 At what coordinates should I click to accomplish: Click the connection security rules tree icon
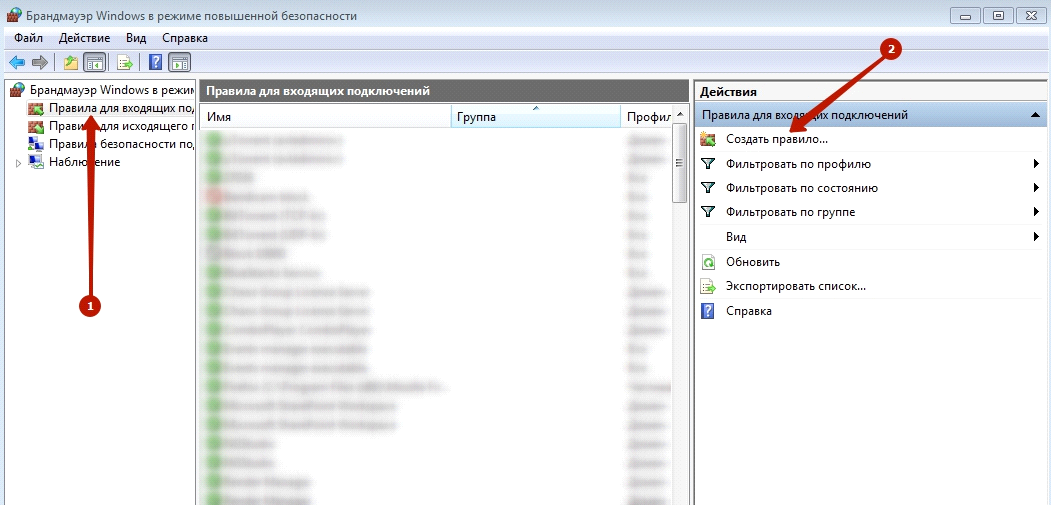[36, 144]
